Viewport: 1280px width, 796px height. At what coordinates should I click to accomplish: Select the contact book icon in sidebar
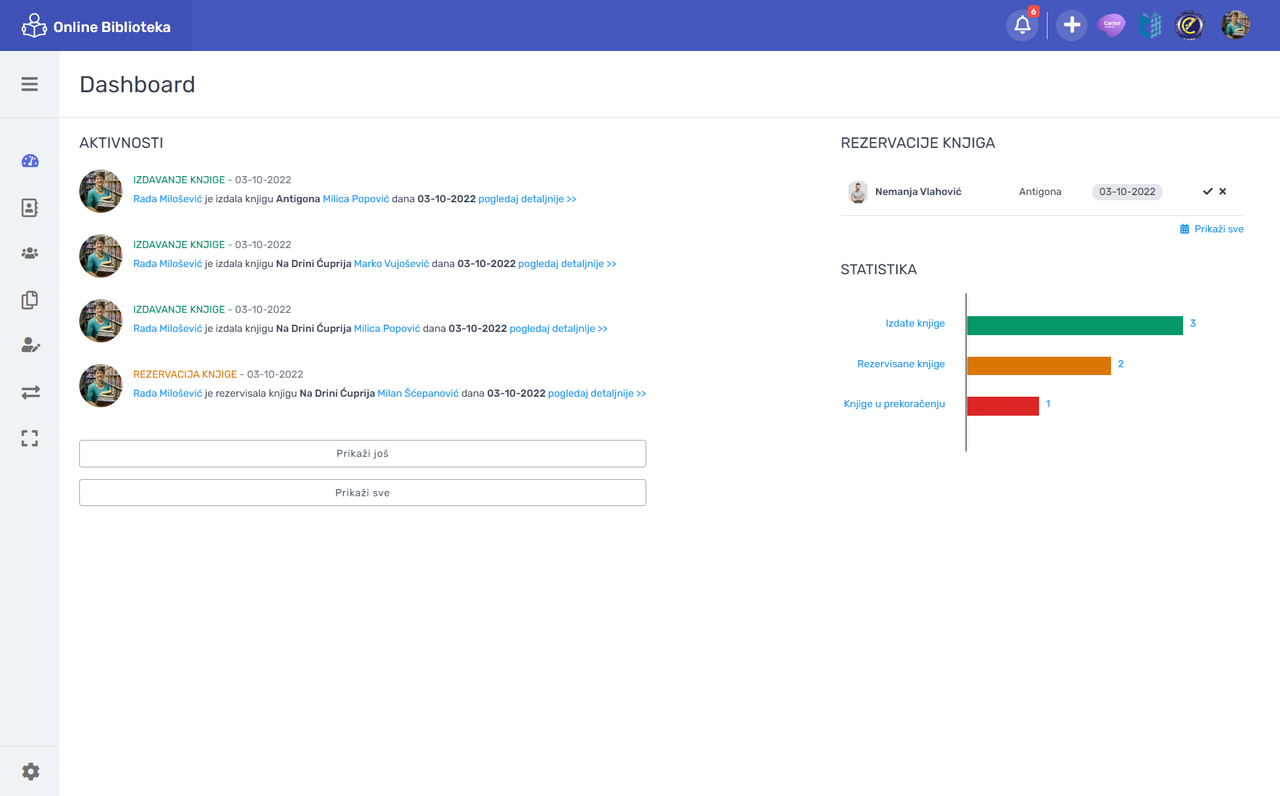pyautogui.click(x=30, y=207)
